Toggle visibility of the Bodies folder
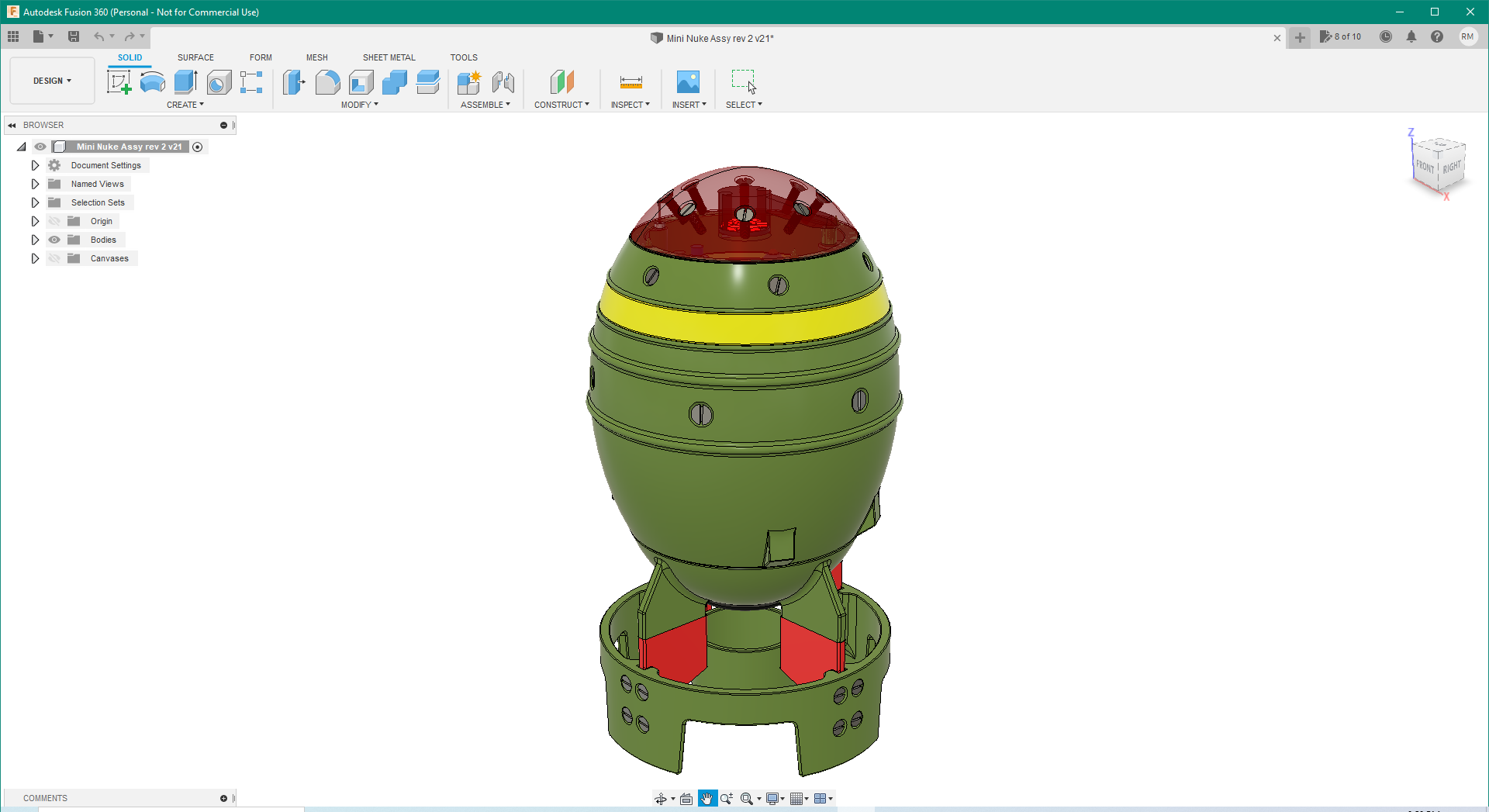This screenshot has height=812, width=1489. click(x=54, y=240)
